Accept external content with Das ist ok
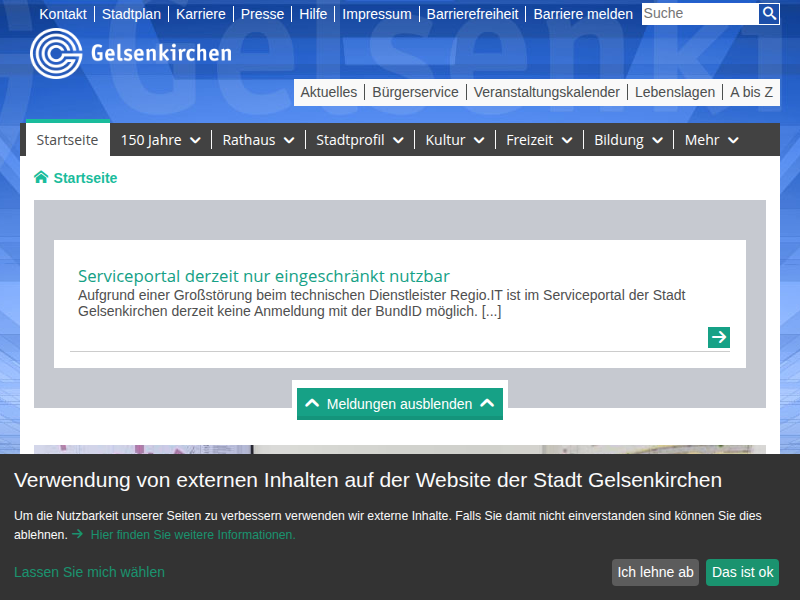This screenshot has width=800, height=600. 742,572
